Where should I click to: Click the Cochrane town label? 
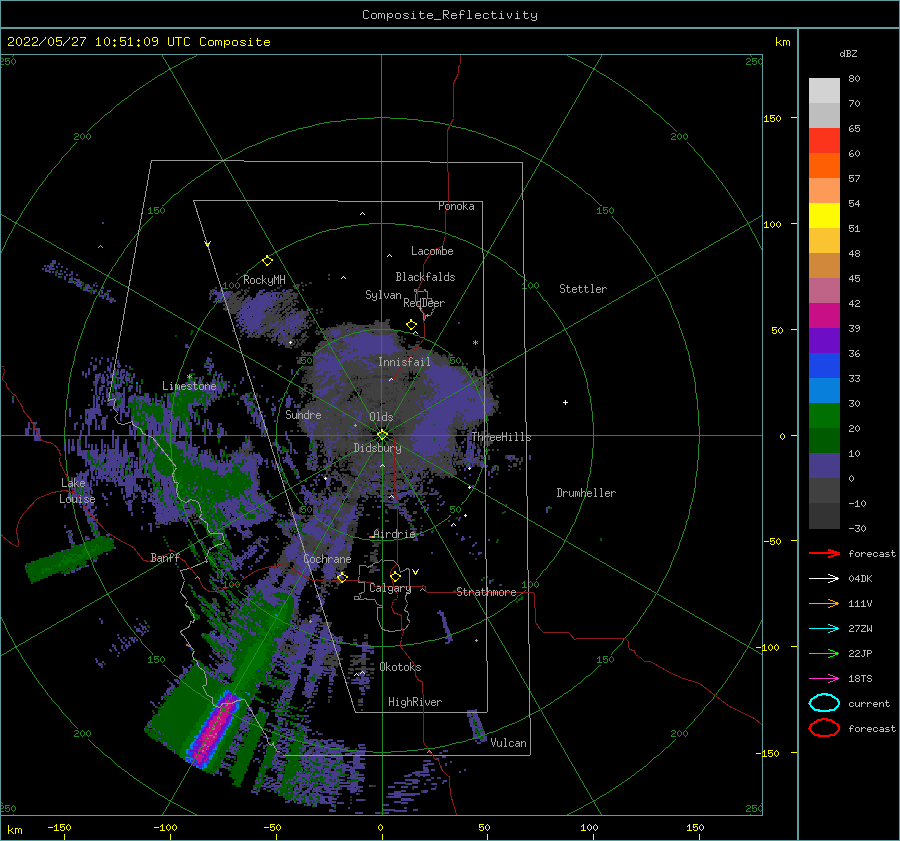pyautogui.click(x=327, y=559)
